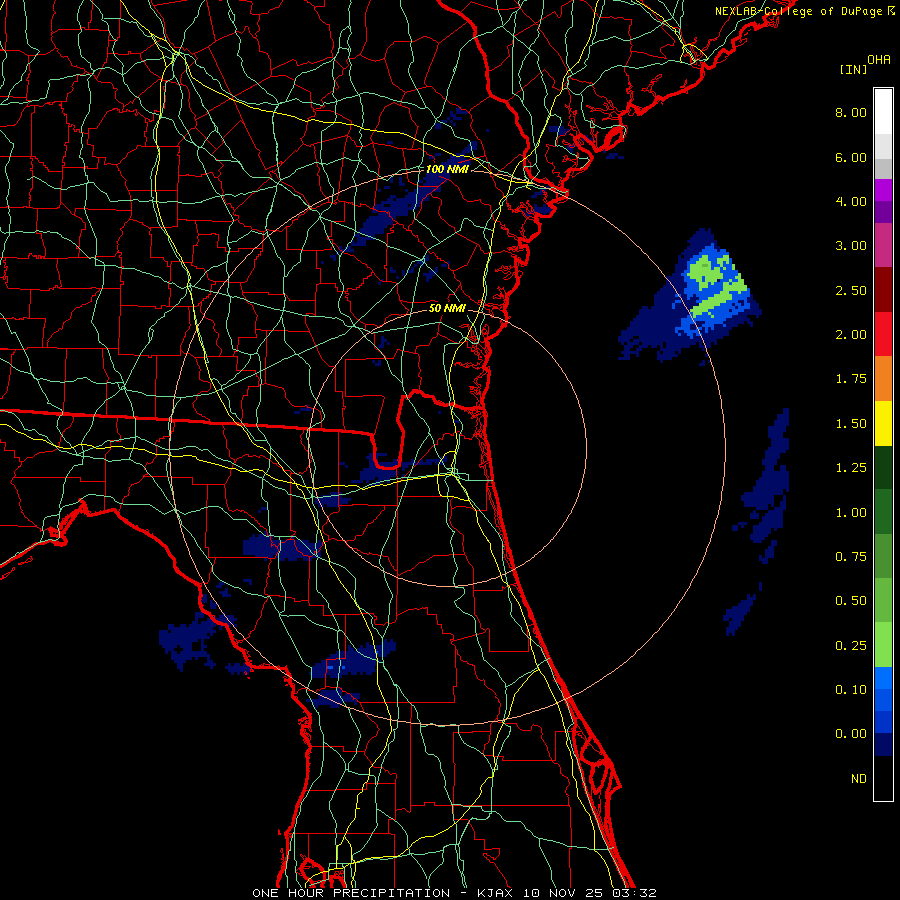
Task: Click the 0.10 legend value
Action: pyautogui.click(x=851, y=690)
